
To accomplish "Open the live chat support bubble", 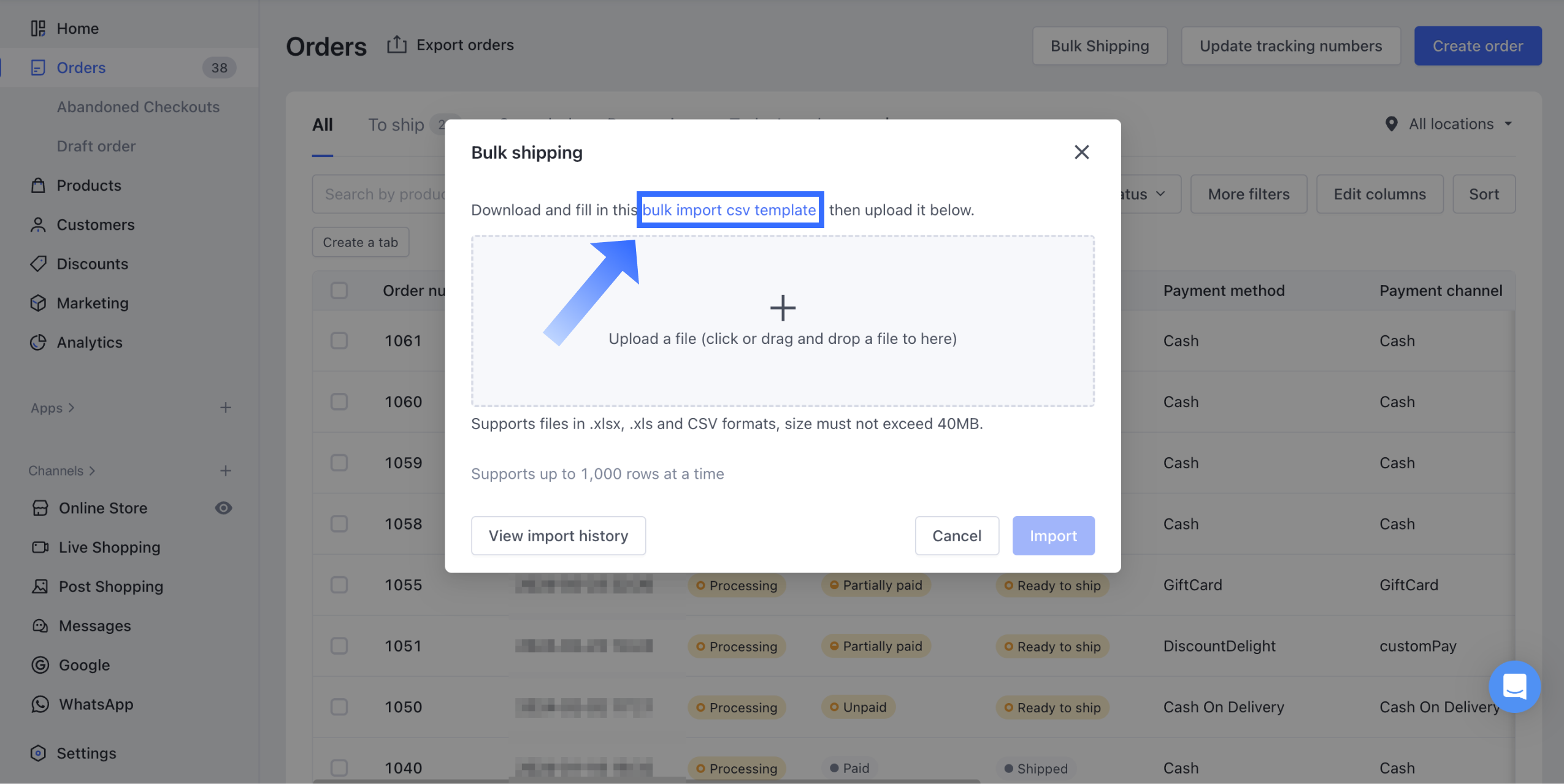I will 1514,687.
